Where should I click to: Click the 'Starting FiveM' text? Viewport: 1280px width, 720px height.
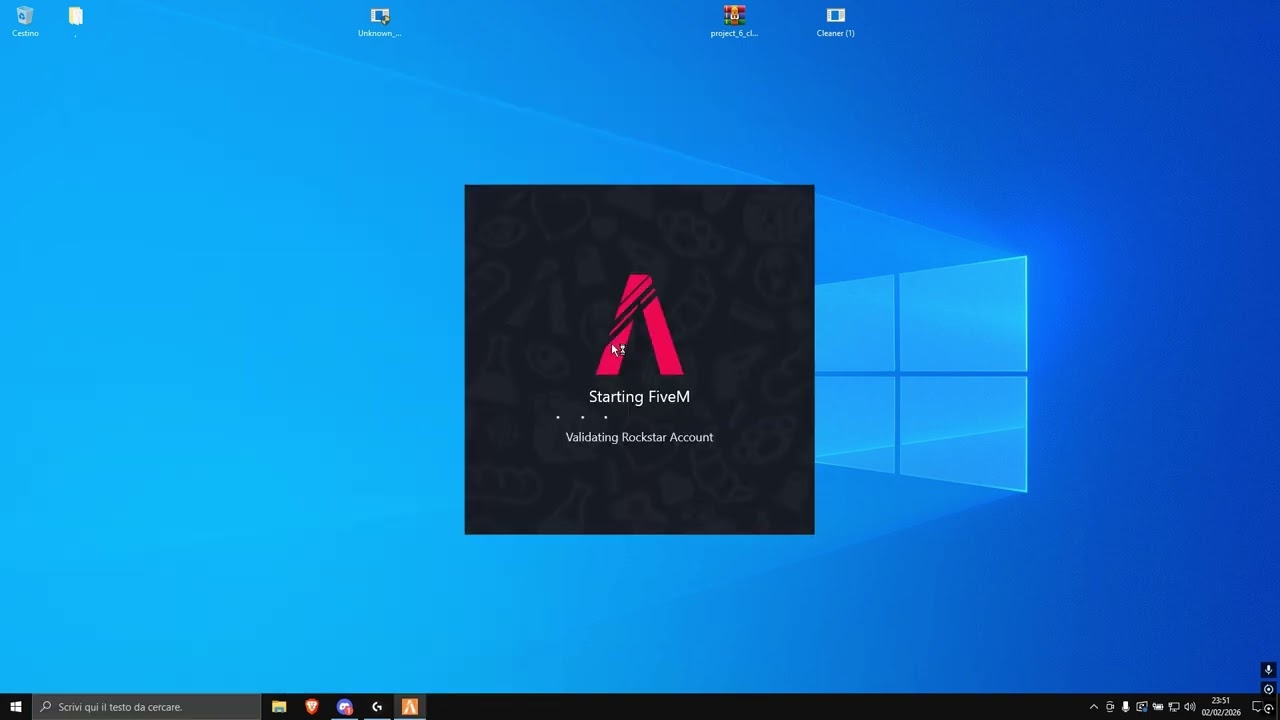(639, 397)
